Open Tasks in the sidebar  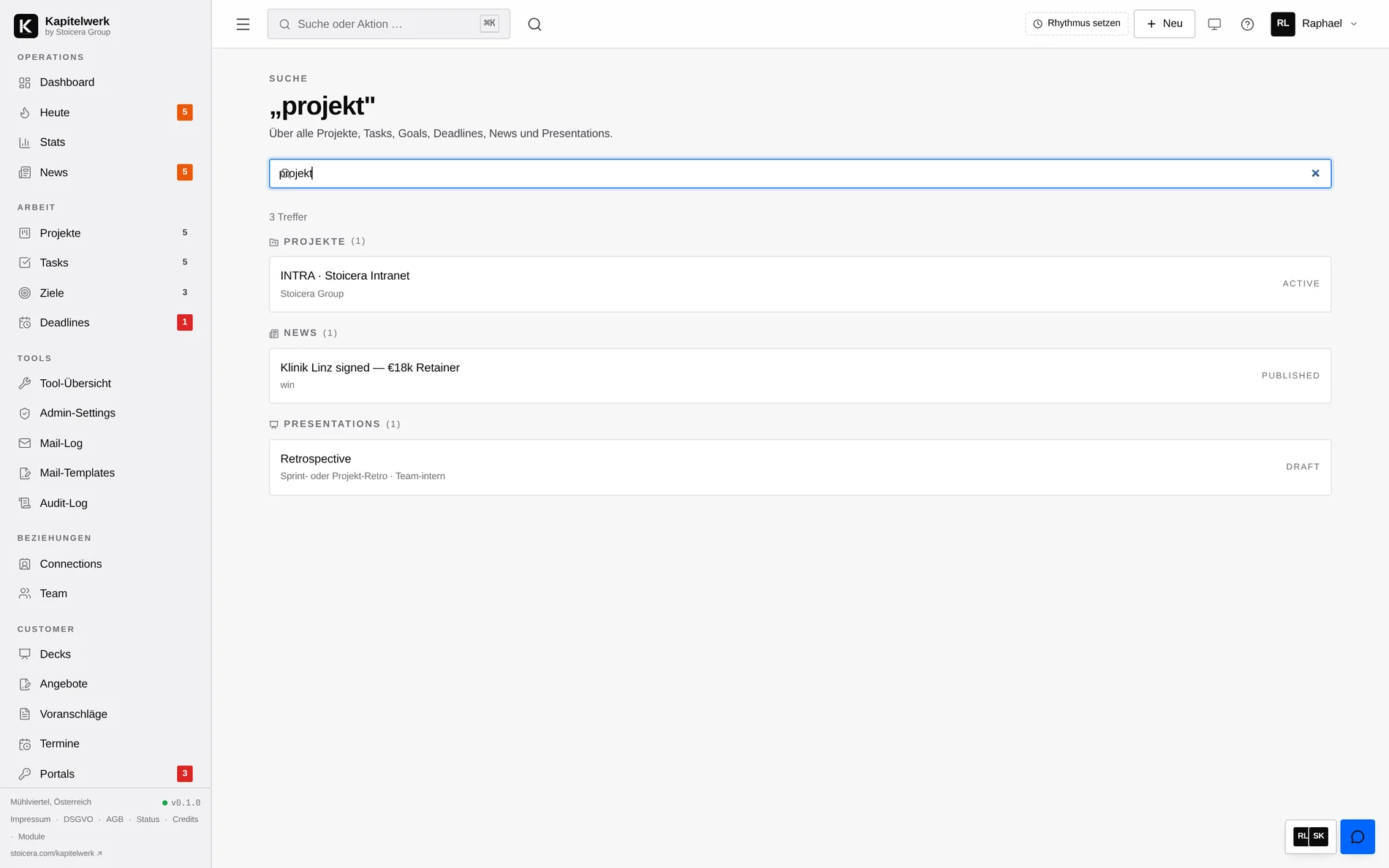pyautogui.click(x=105, y=263)
